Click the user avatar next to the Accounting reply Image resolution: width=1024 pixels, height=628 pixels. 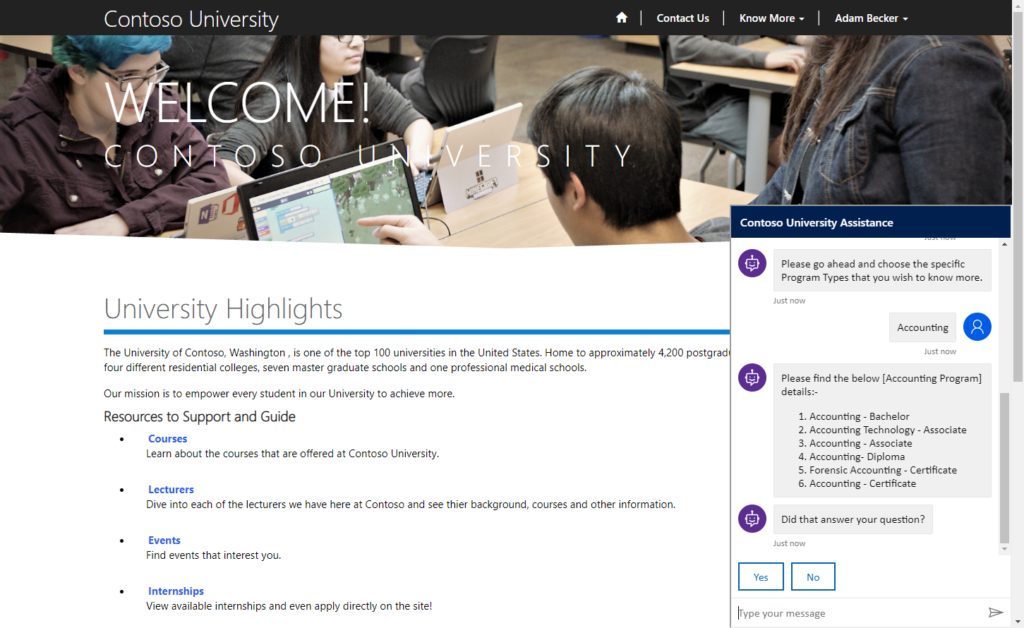click(x=977, y=326)
